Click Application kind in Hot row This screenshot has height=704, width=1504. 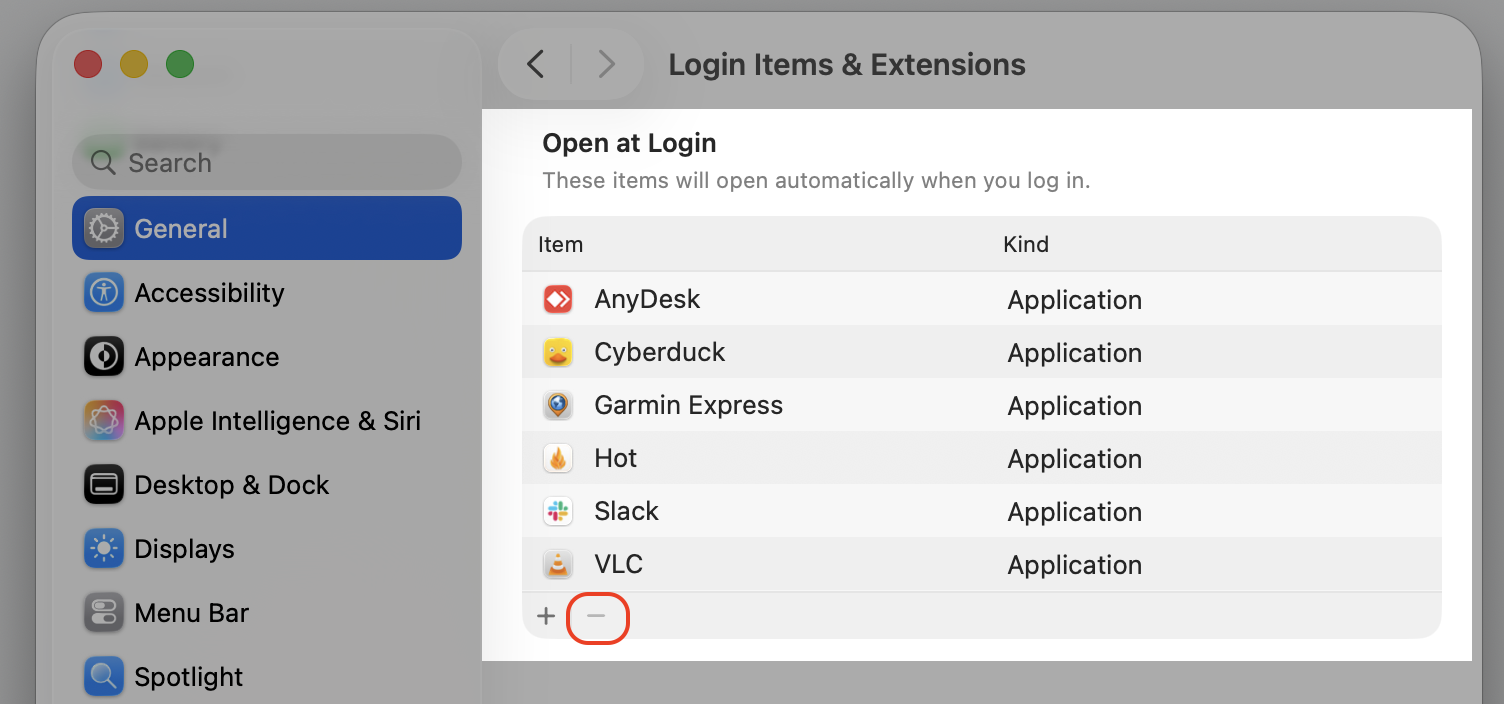pyautogui.click(x=1075, y=459)
